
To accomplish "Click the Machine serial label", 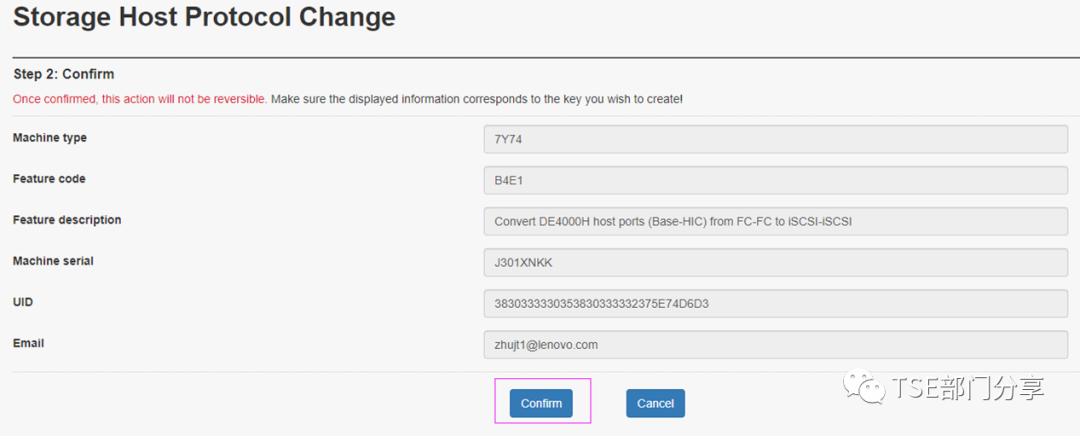I will (x=53, y=260).
